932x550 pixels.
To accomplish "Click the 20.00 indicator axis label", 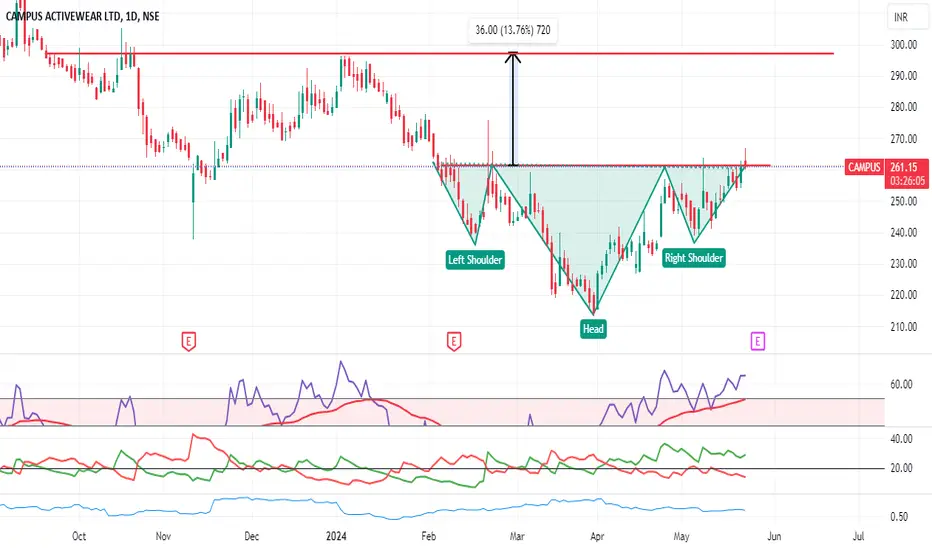I will [x=901, y=468].
